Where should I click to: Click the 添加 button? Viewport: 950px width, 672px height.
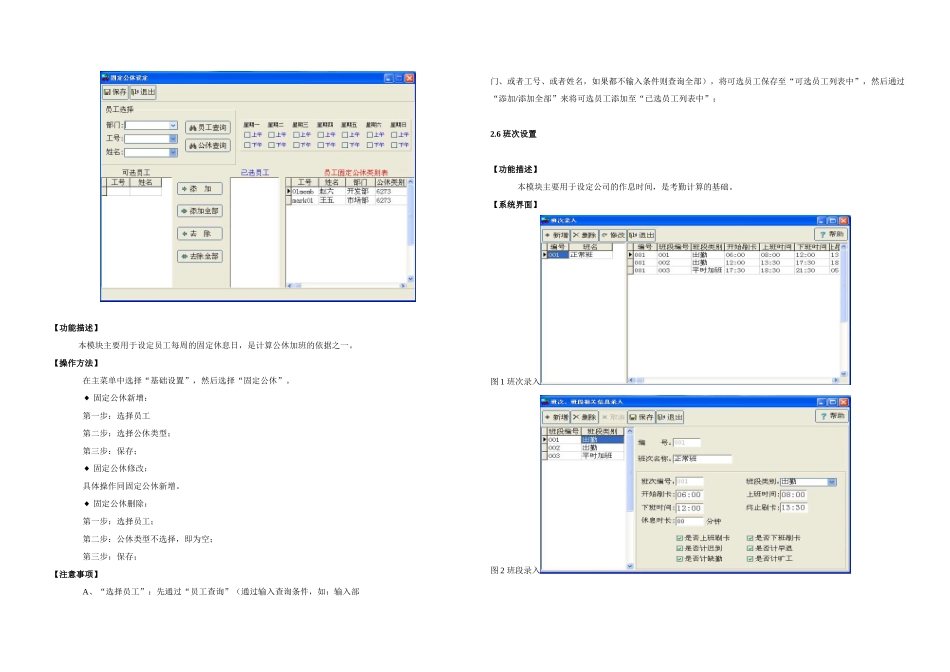point(200,188)
